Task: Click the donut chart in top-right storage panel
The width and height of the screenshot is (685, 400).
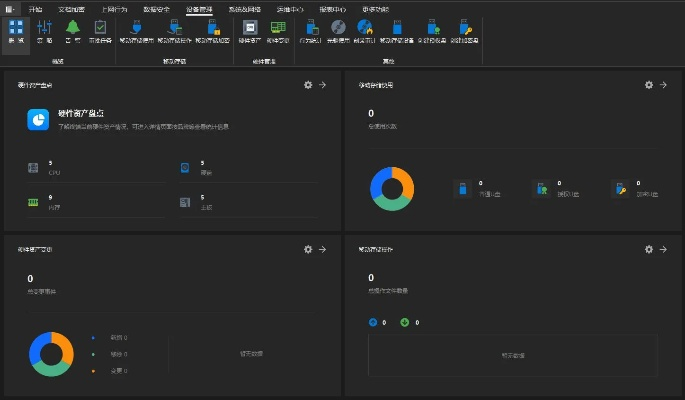Action: (392, 188)
